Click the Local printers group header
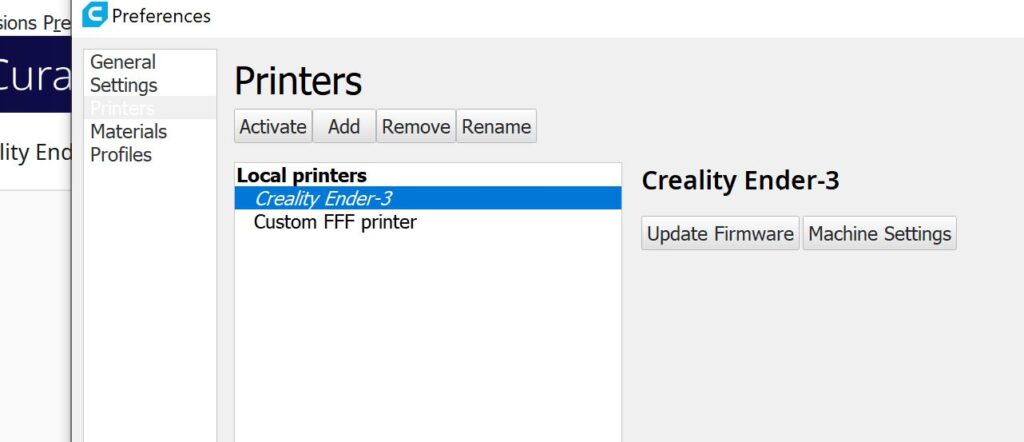This screenshot has height=442, width=1024. pos(302,175)
